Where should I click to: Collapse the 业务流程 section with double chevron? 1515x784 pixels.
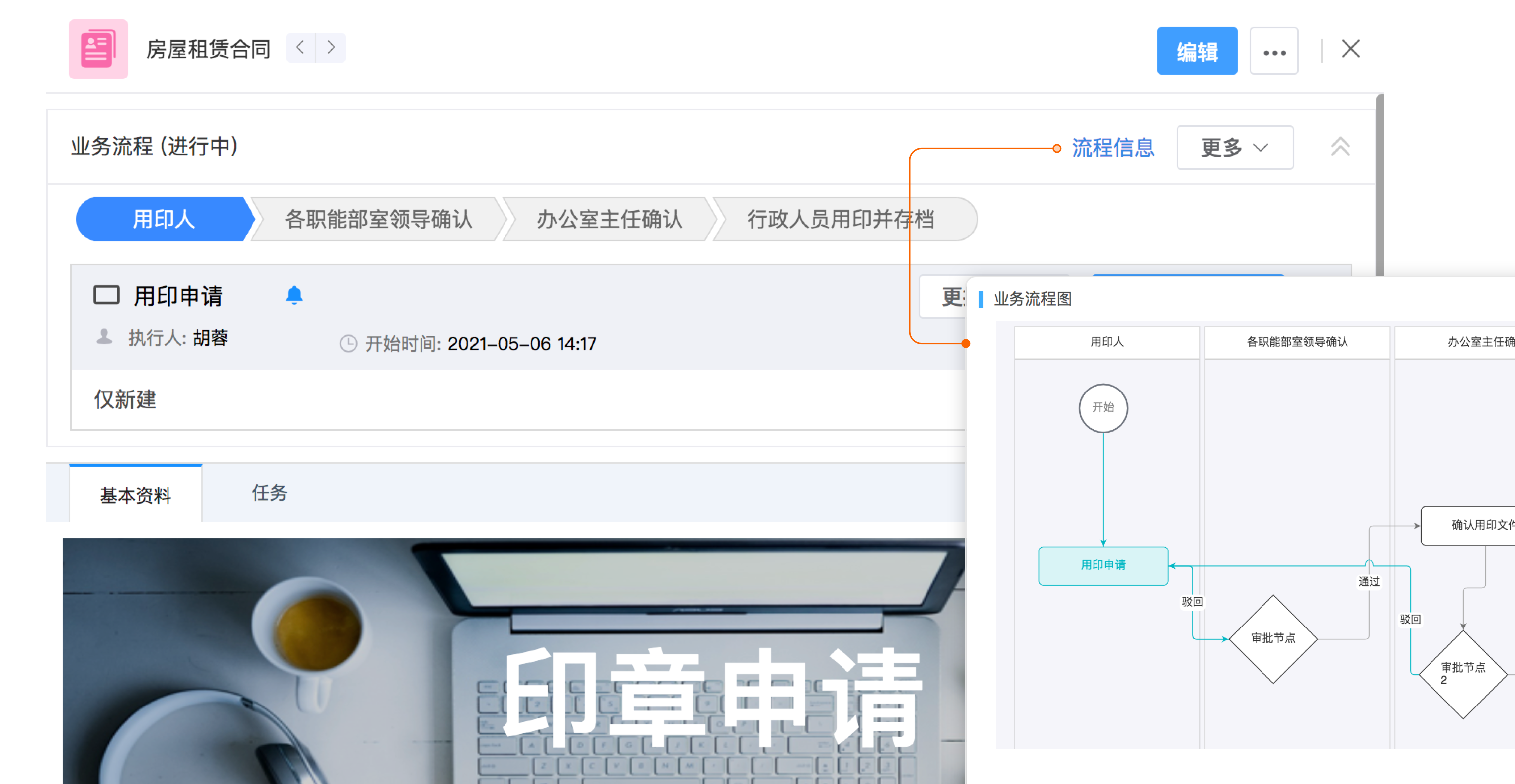1341,147
